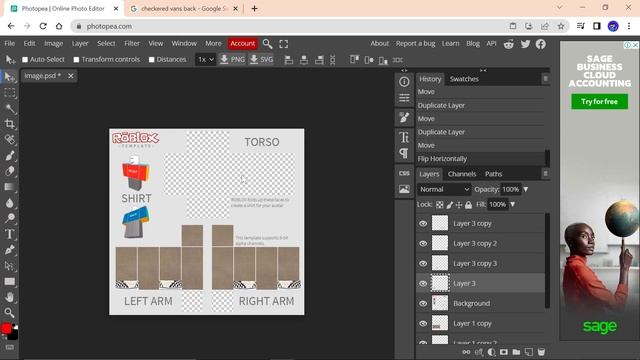Image resolution: width=640 pixels, height=360 pixels.
Task: Open the Report a bug link
Action: click(x=416, y=43)
